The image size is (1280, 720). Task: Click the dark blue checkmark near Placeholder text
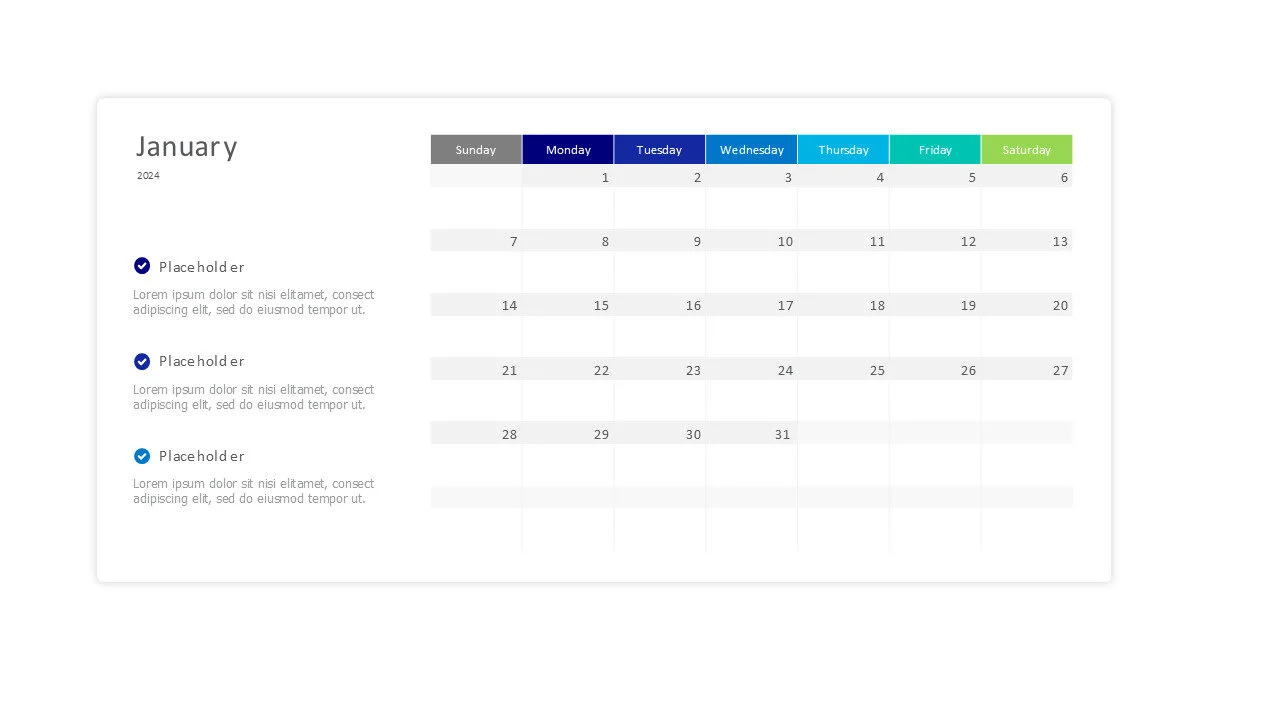pyautogui.click(x=142, y=266)
